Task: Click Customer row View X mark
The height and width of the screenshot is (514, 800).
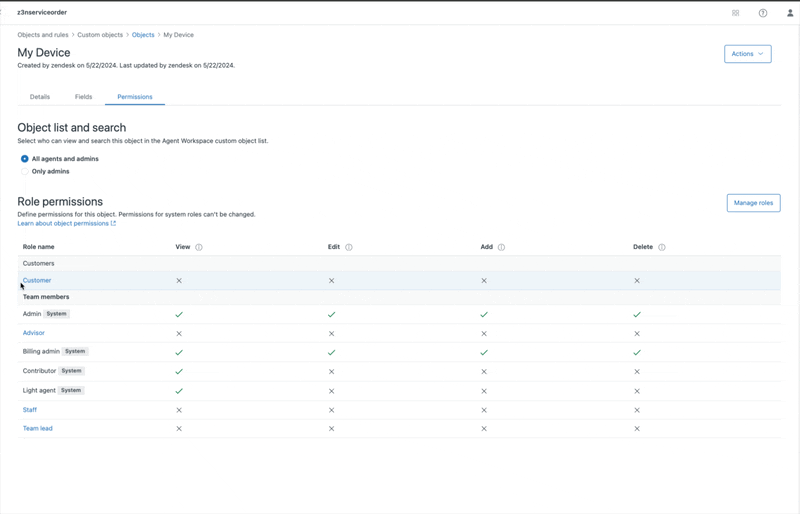Action: (179, 281)
